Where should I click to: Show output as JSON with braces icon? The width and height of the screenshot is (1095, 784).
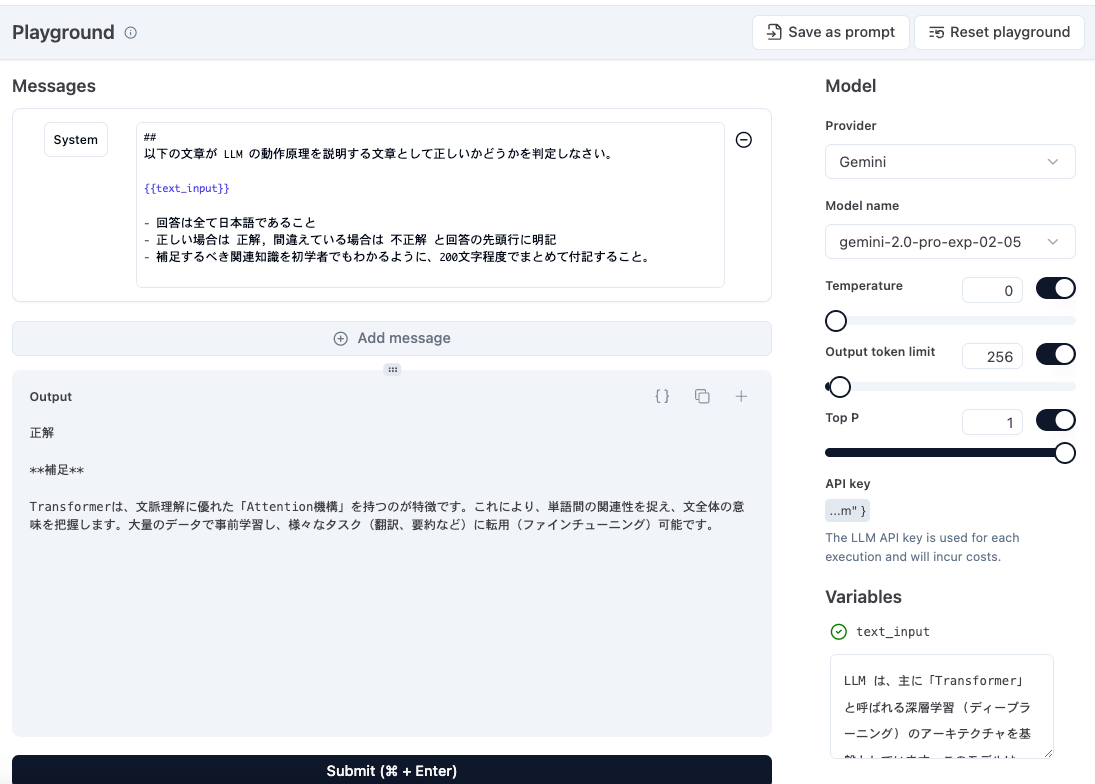662,396
